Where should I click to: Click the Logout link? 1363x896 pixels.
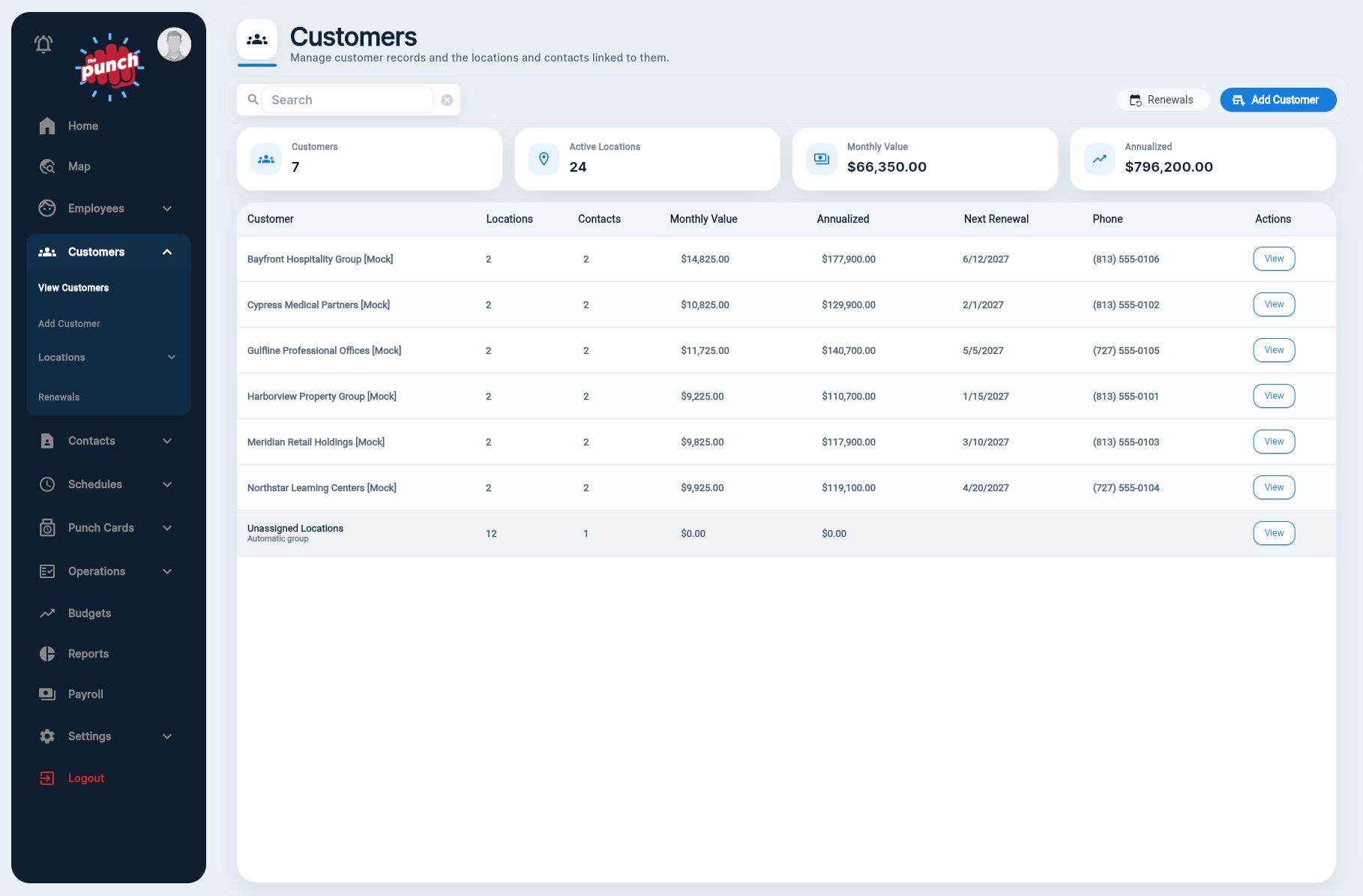[x=86, y=778]
